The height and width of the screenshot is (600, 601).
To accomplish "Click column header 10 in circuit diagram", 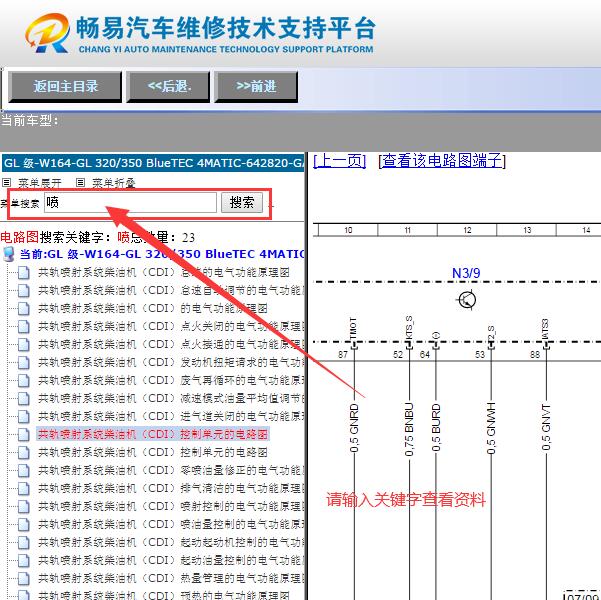I will click(x=348, y=230).
